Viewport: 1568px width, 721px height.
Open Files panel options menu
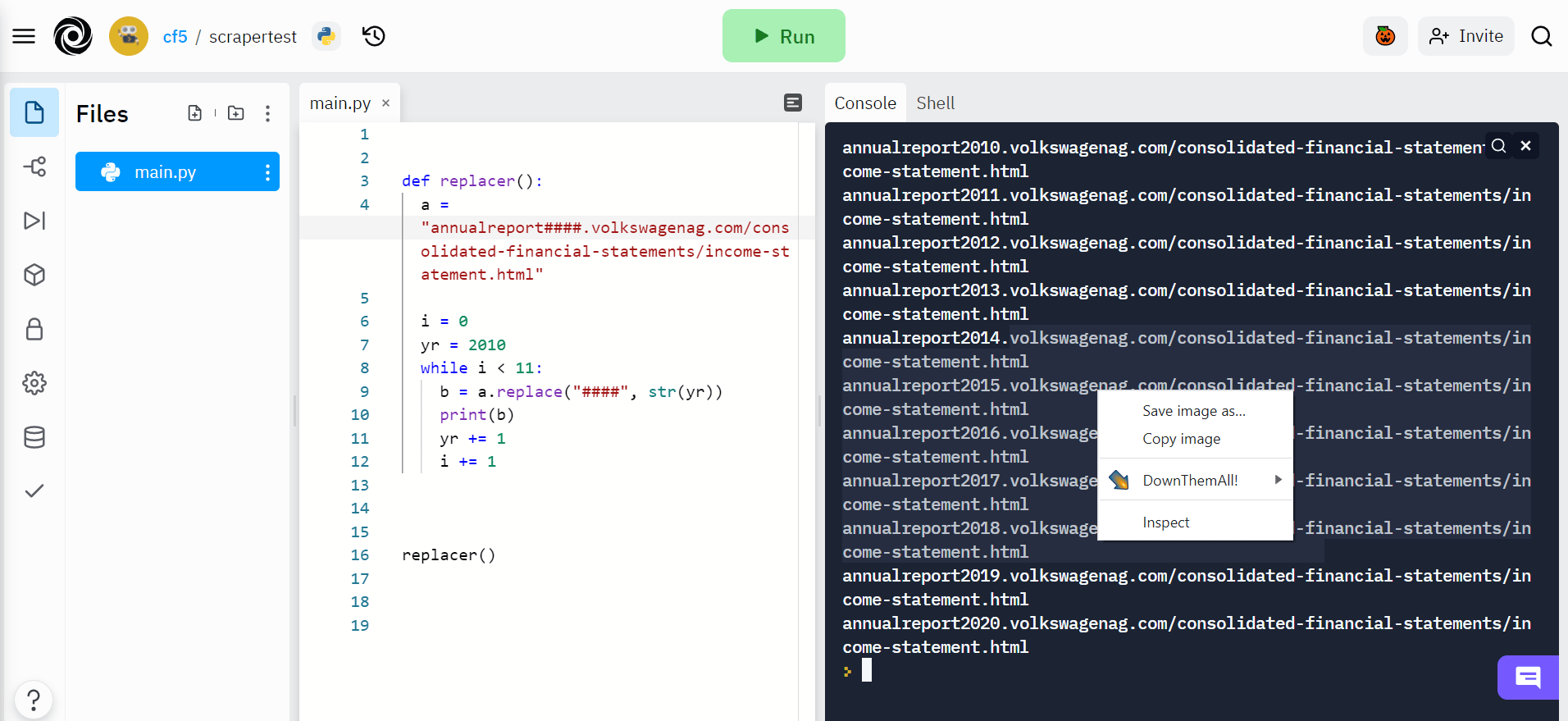(x=267, y=113)
